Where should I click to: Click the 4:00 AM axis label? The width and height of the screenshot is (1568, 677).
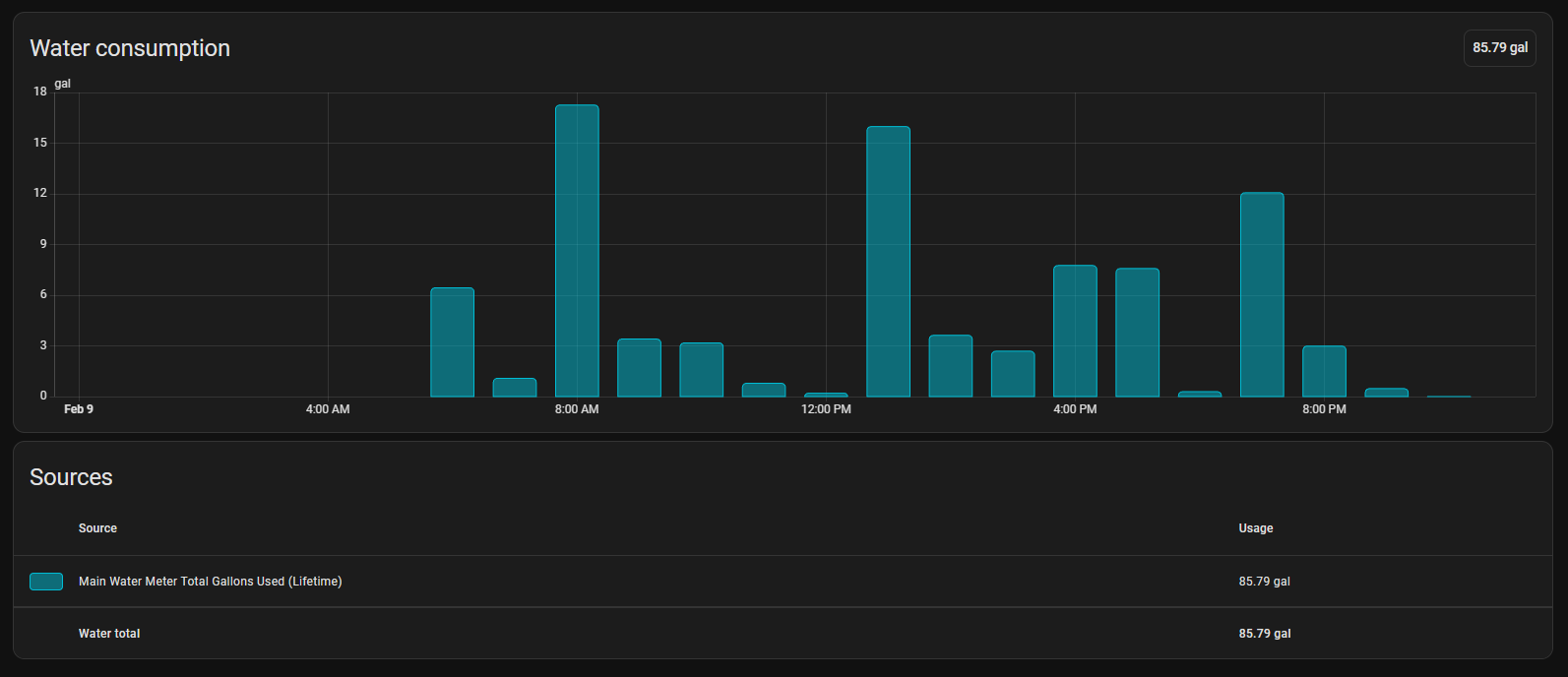(328, 409)
